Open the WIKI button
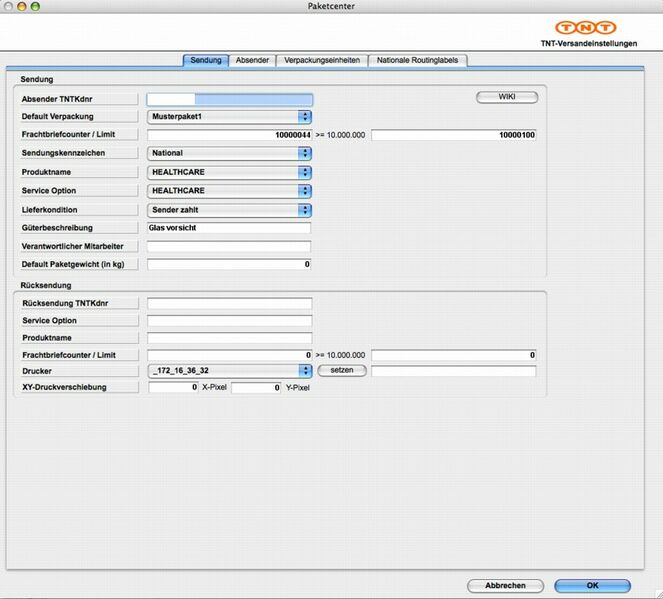 coord(506,97)
